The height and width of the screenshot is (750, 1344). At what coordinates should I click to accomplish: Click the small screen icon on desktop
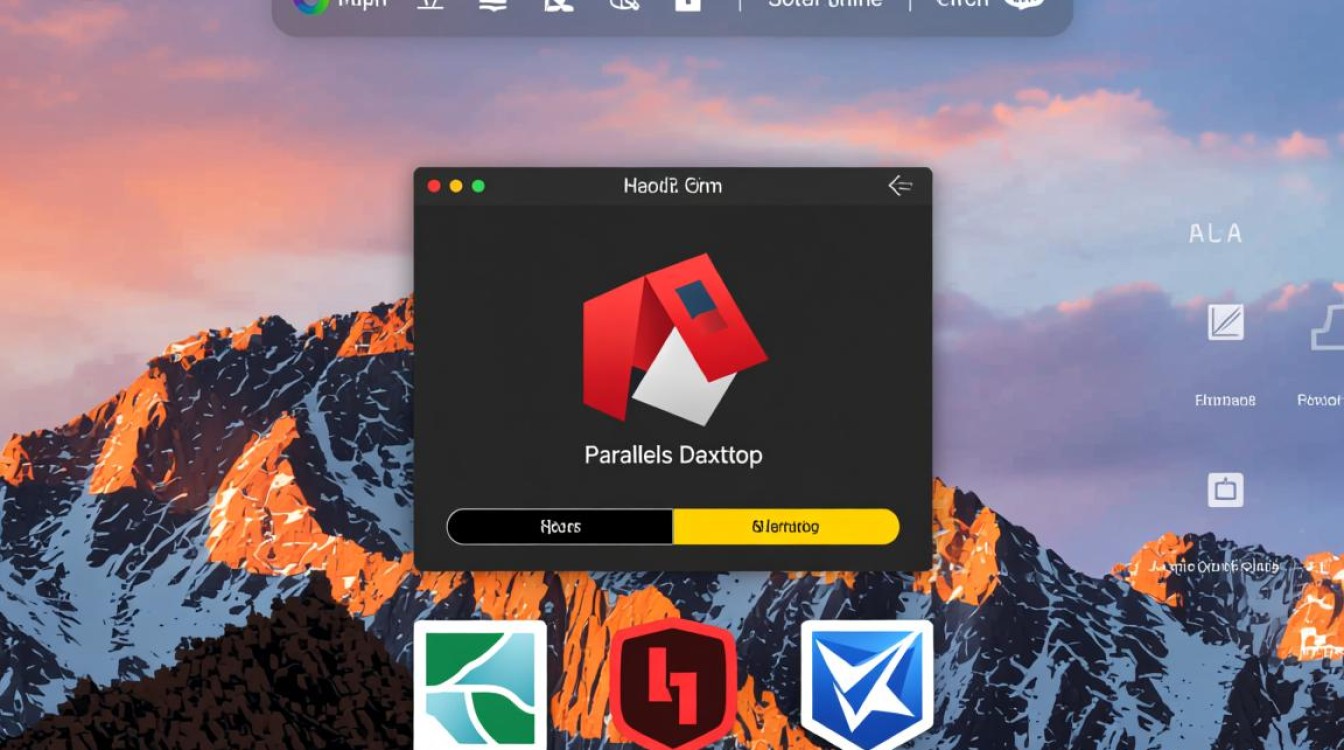[1225, 490]
